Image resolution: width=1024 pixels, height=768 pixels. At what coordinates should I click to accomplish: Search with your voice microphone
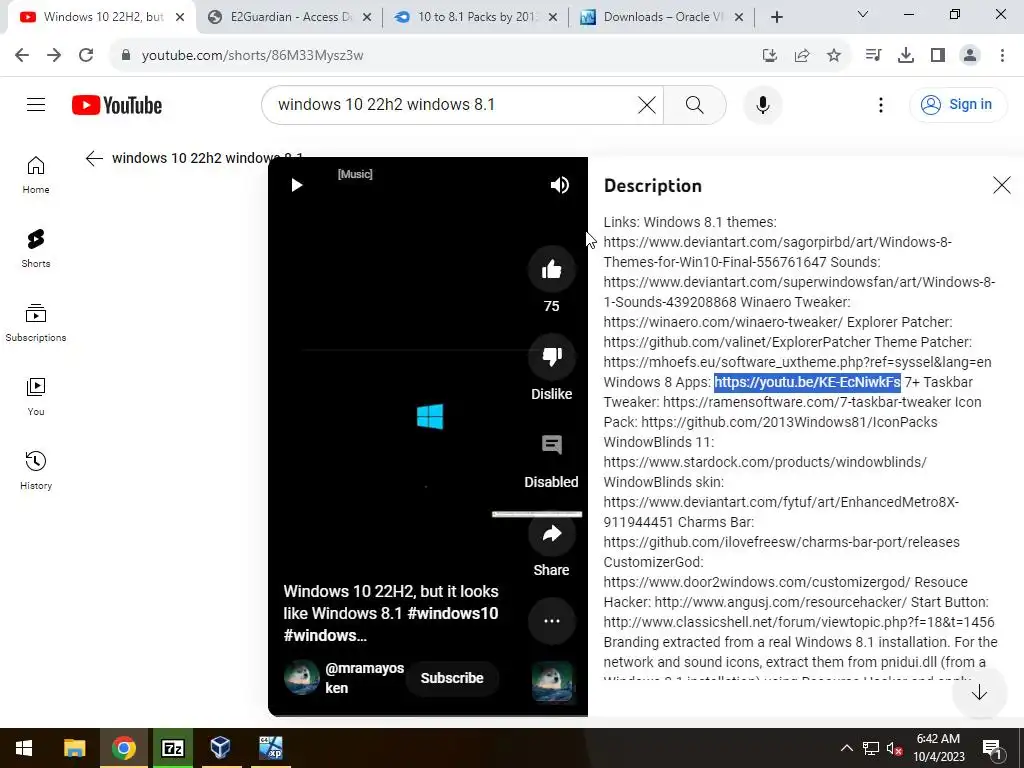point(762,104)
